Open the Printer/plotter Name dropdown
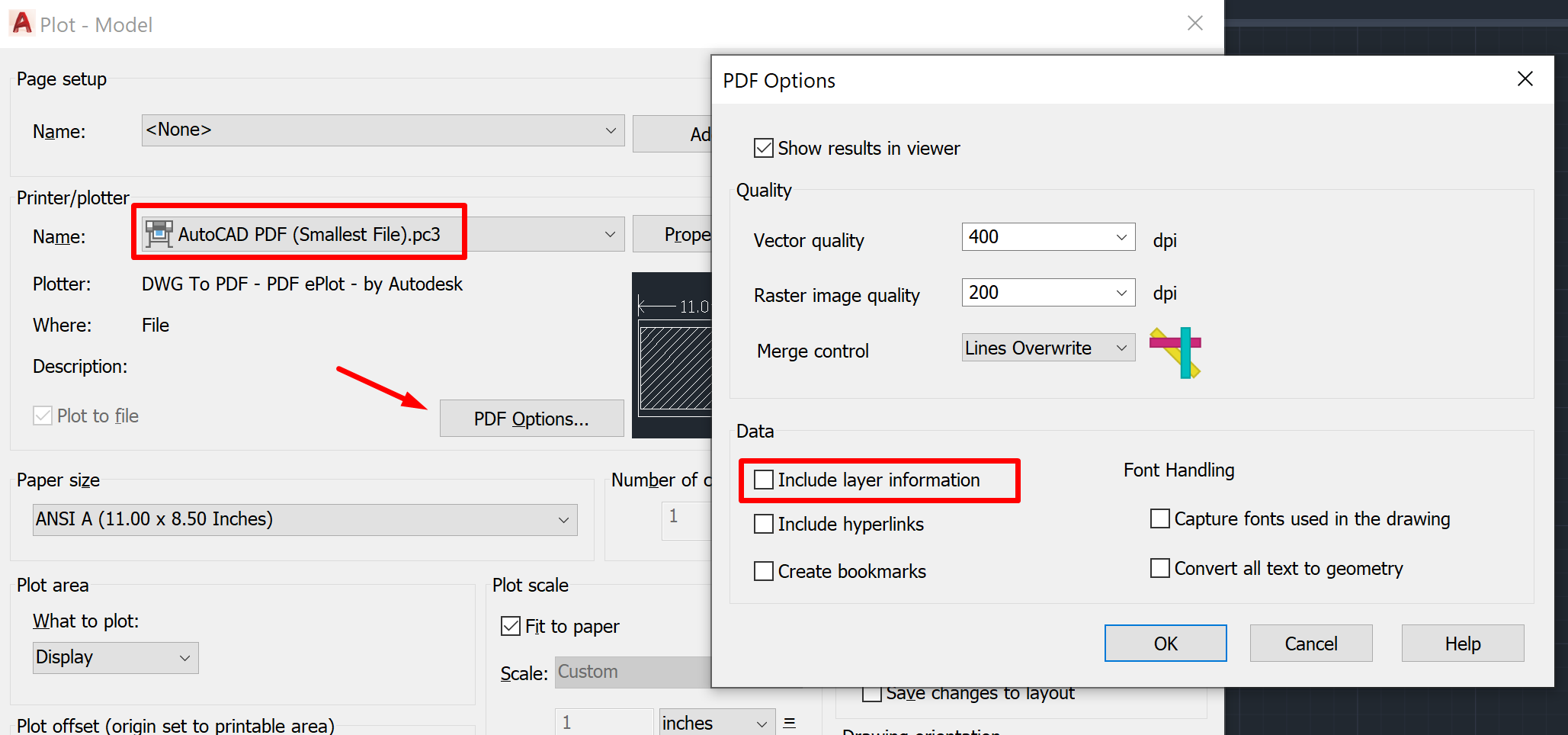Viewport: 1568px width, 735px height. pyautogui.click(x=608, y=233)
